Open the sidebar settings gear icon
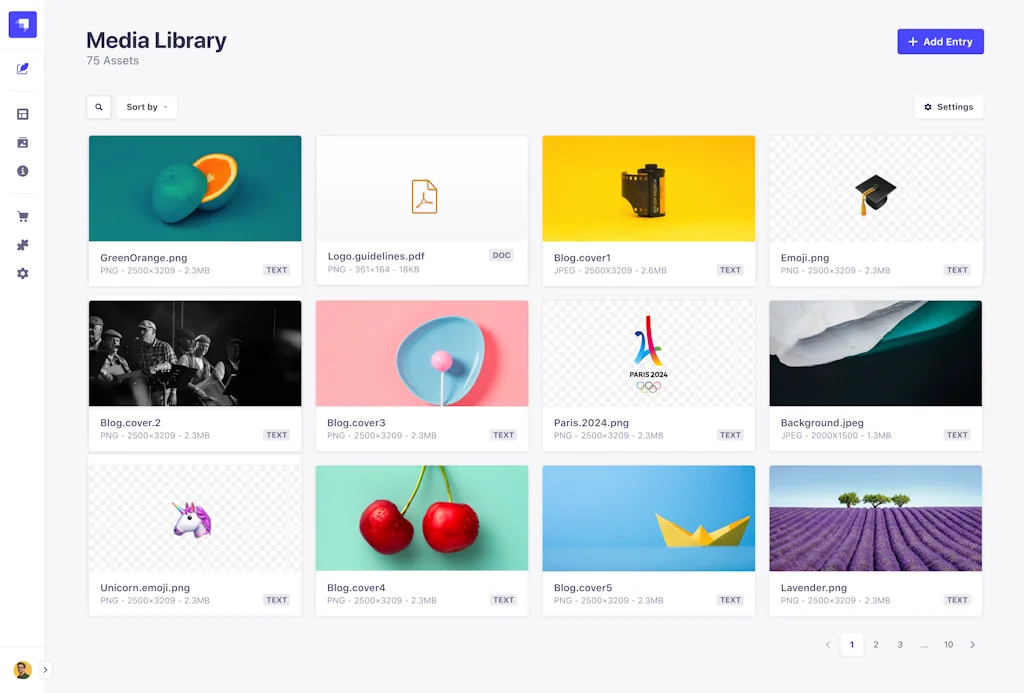Viewport: 1024px width, 693px height. pos(23,274)
